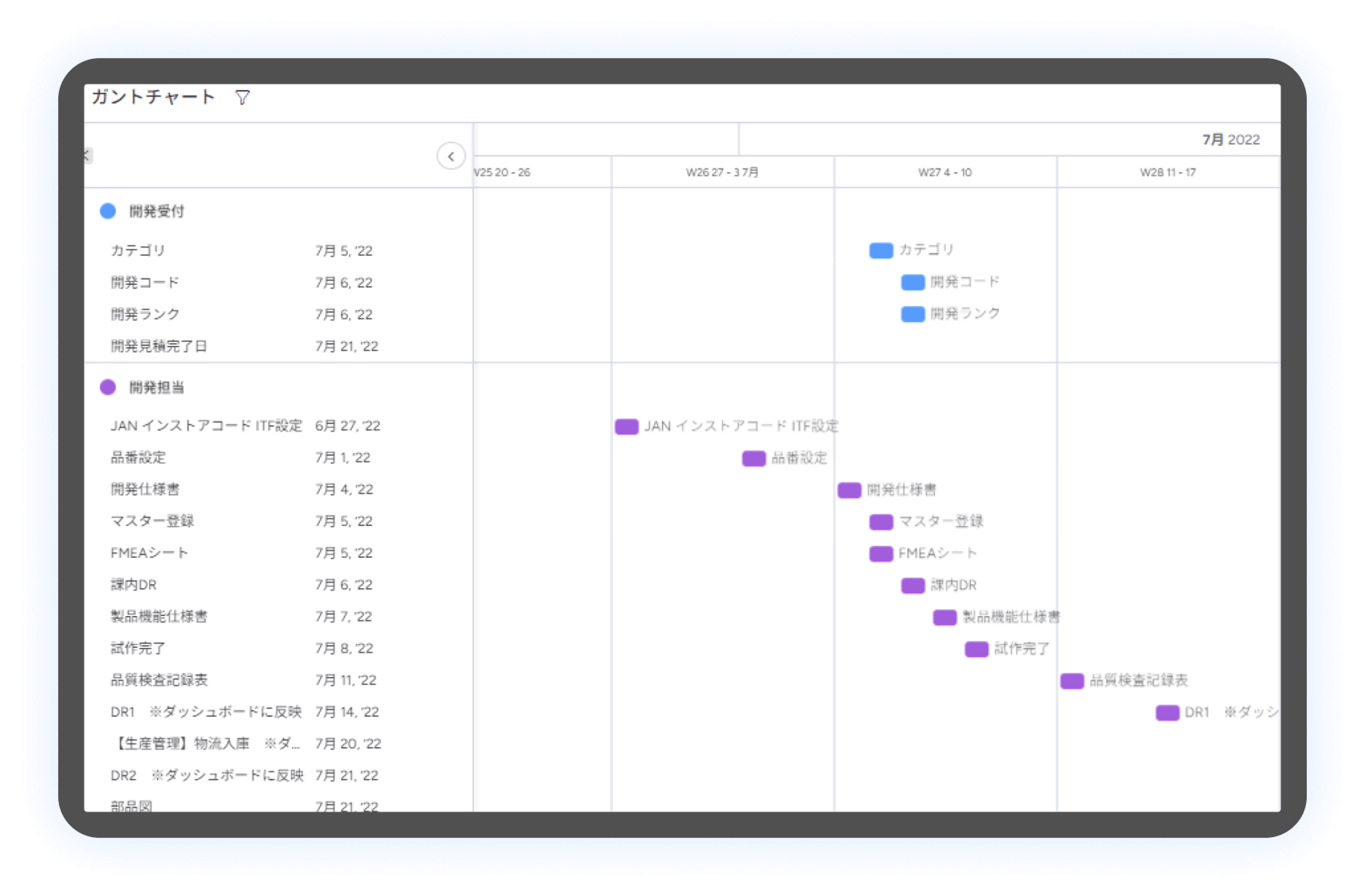Click the 7月 2022 month header

(x=1231, y=140)
